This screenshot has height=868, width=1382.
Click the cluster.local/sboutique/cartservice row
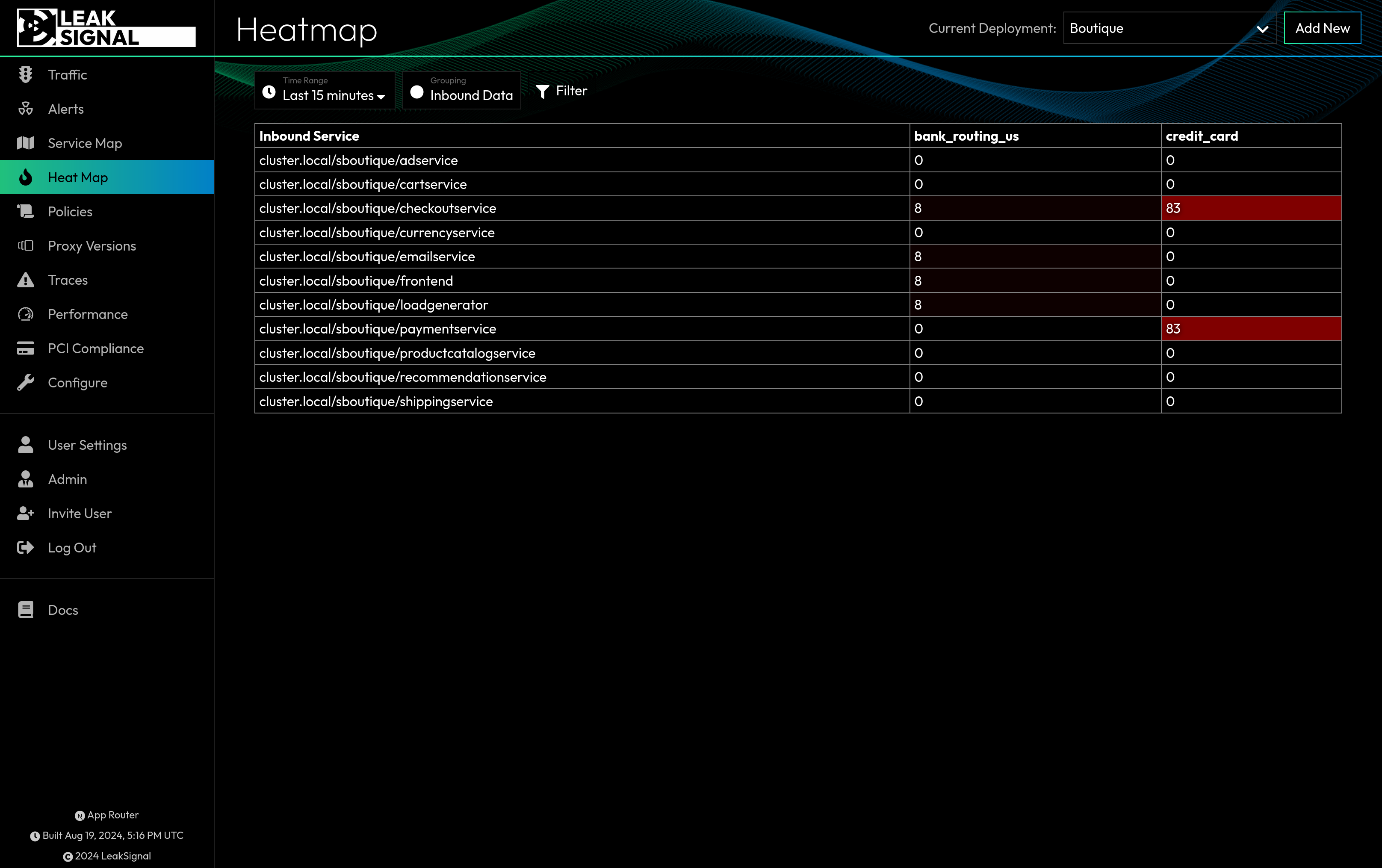798,184
